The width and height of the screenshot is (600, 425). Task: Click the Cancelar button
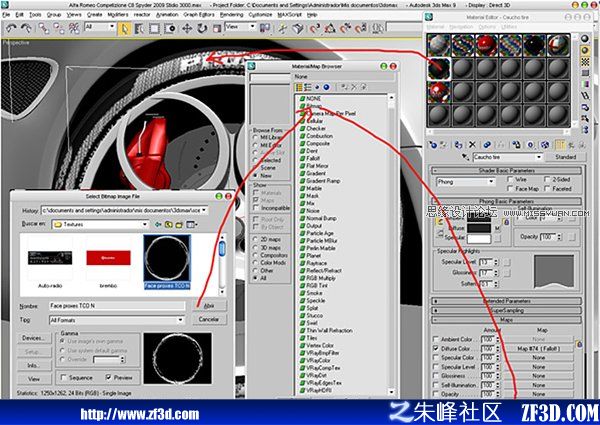(209, 319)
